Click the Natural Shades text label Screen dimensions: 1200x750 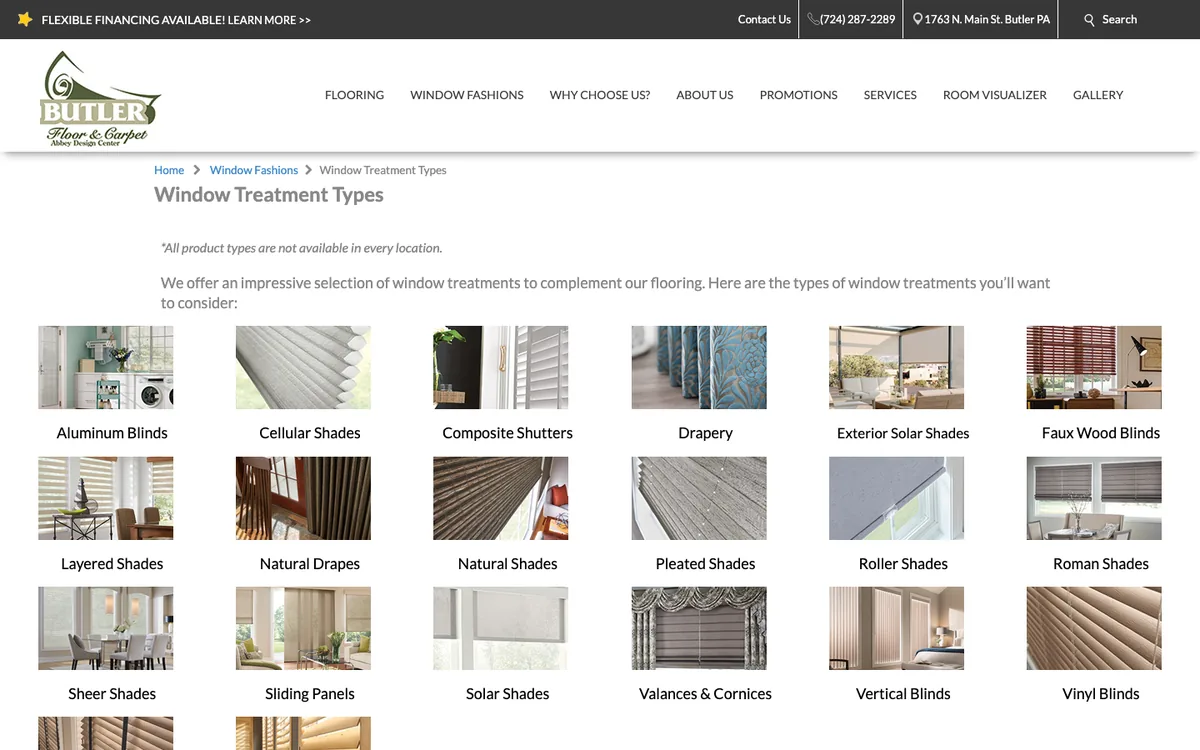(508, 564)
